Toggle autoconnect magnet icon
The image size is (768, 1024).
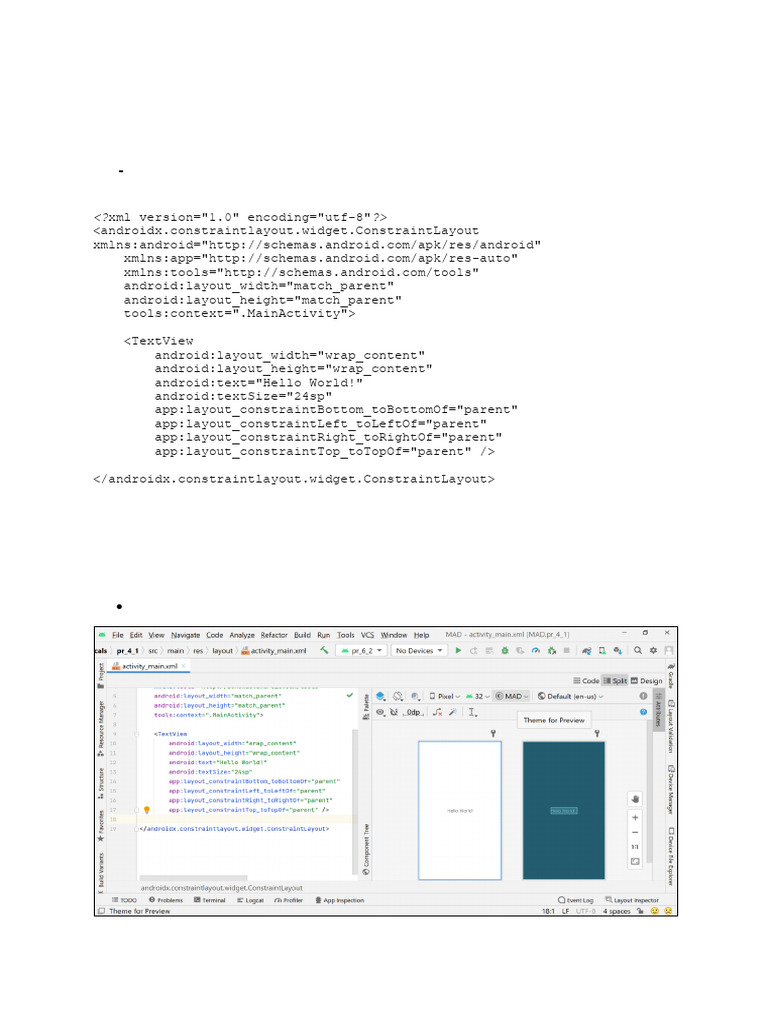click(394, 712)
